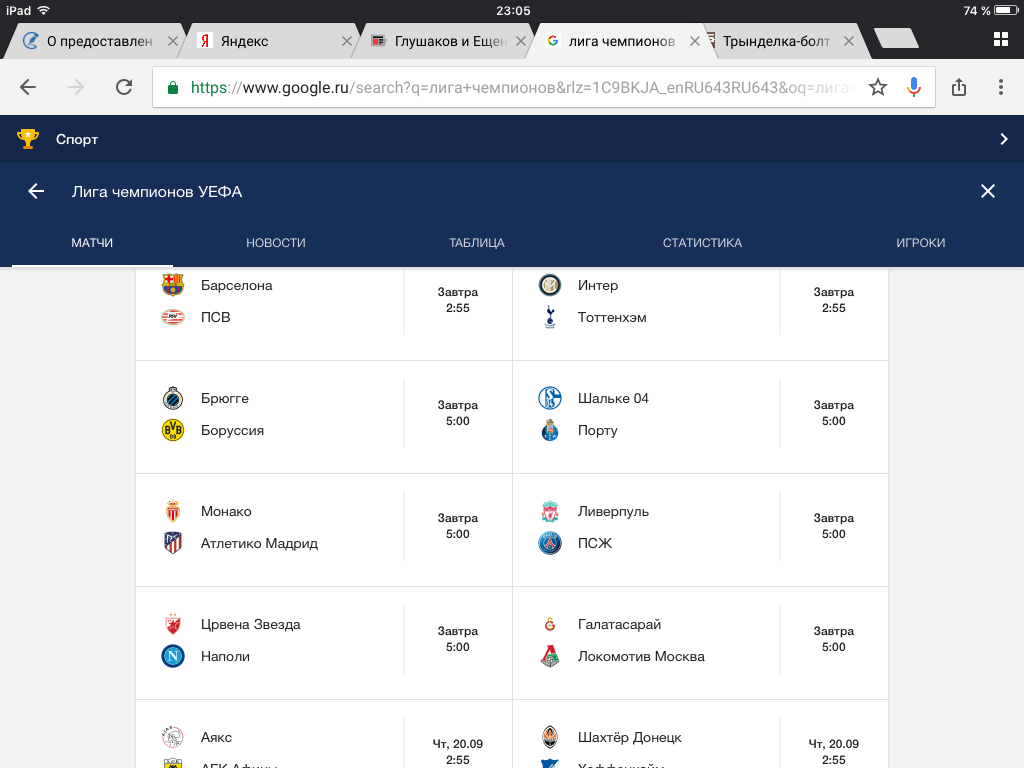Select the Црвена Звезда team name
Viewport: 1024px width, 768px height.
point(251,624)
